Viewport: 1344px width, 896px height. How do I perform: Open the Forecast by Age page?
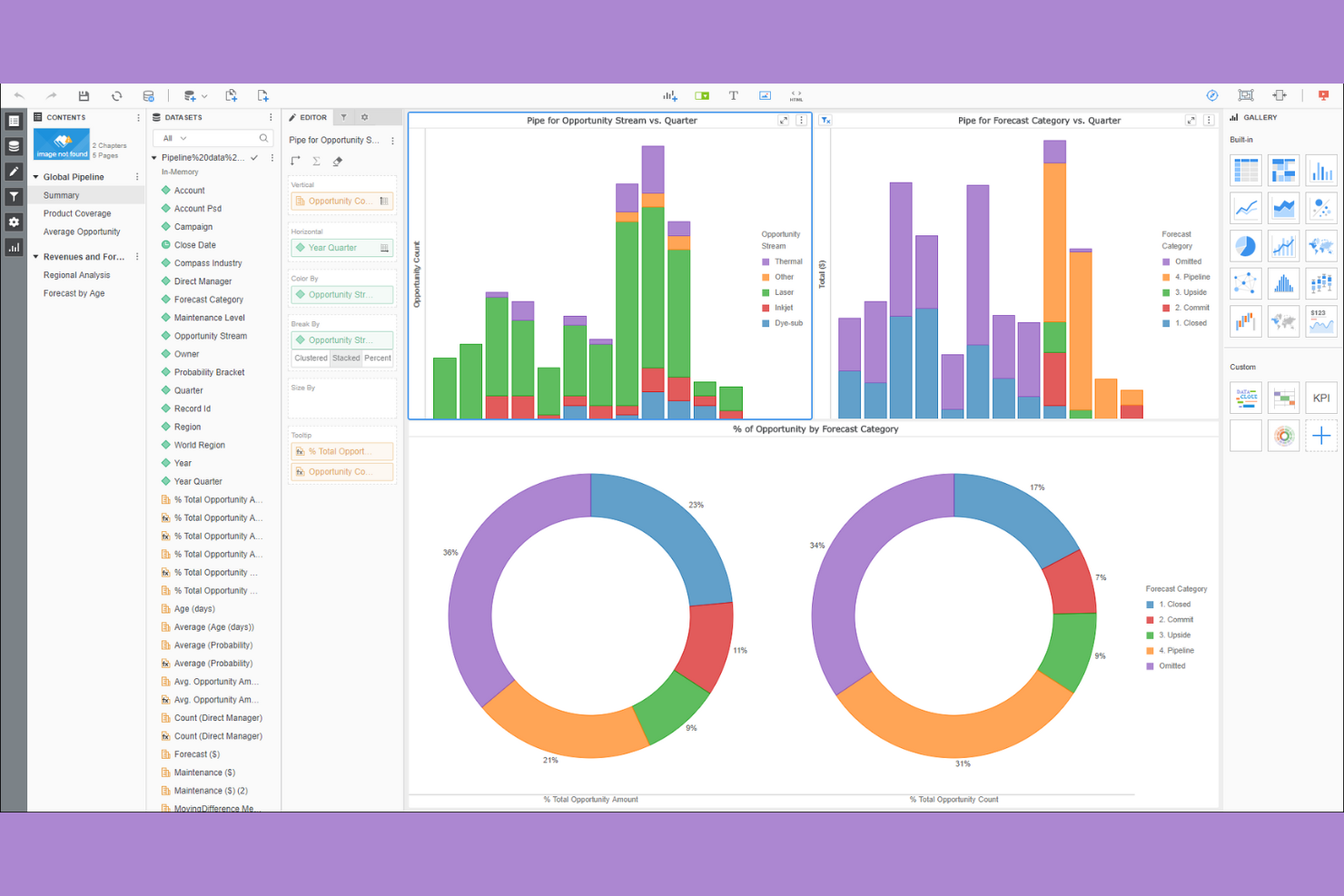tap(74, 292)
